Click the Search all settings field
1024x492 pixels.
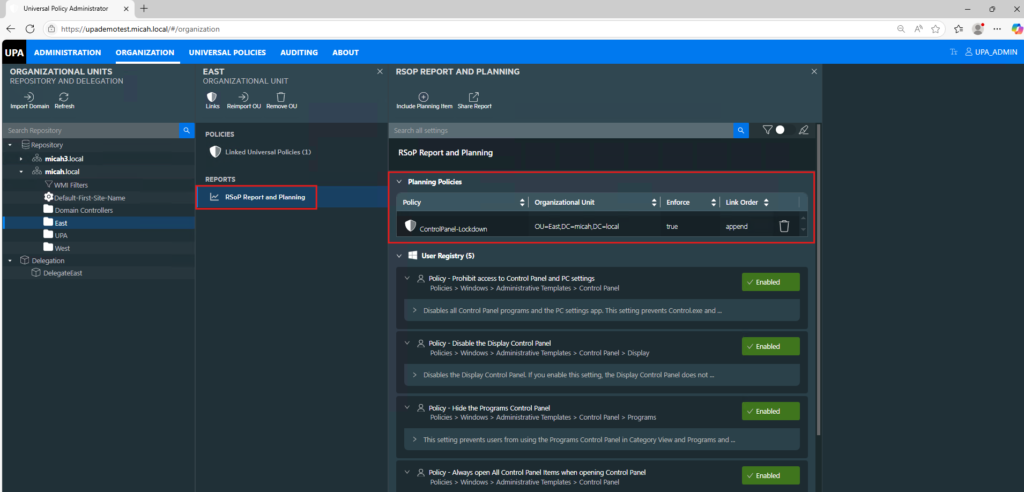560,130
